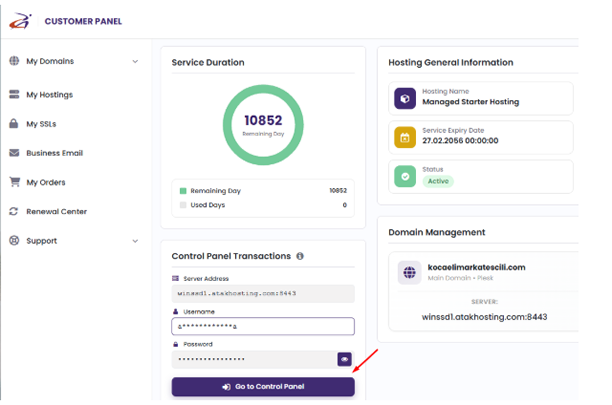
Task: Click the kocaelimarkatescili.com domain link
Action: (476, 267)
